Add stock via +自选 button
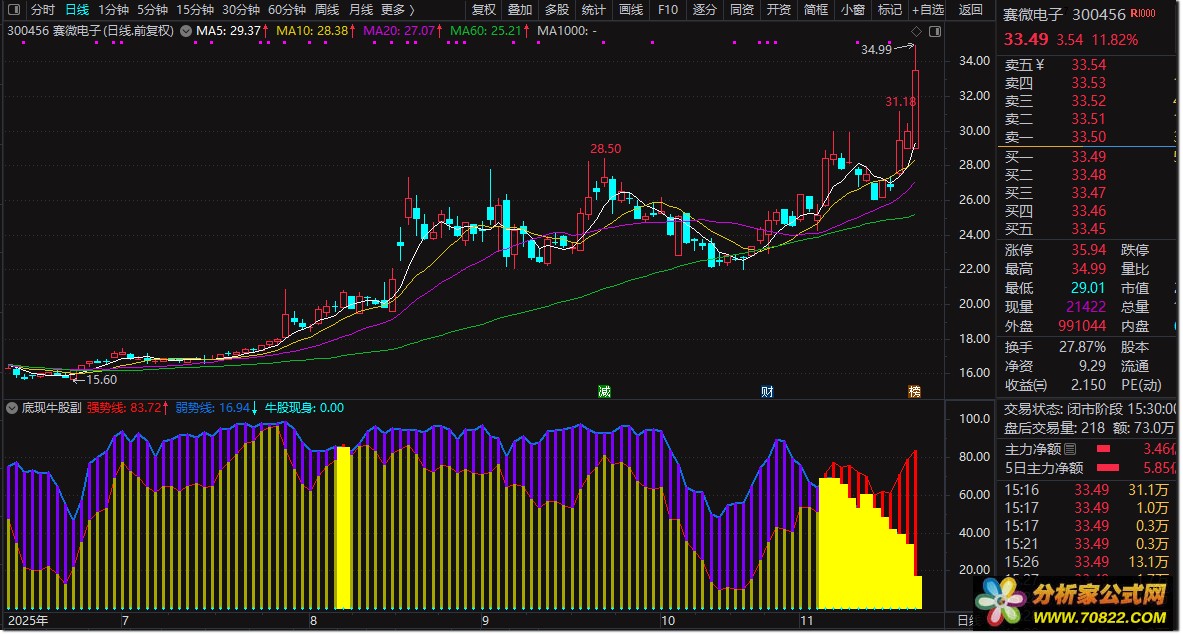The width and height of the screenshot is (1183, 634). coord(927,10)
